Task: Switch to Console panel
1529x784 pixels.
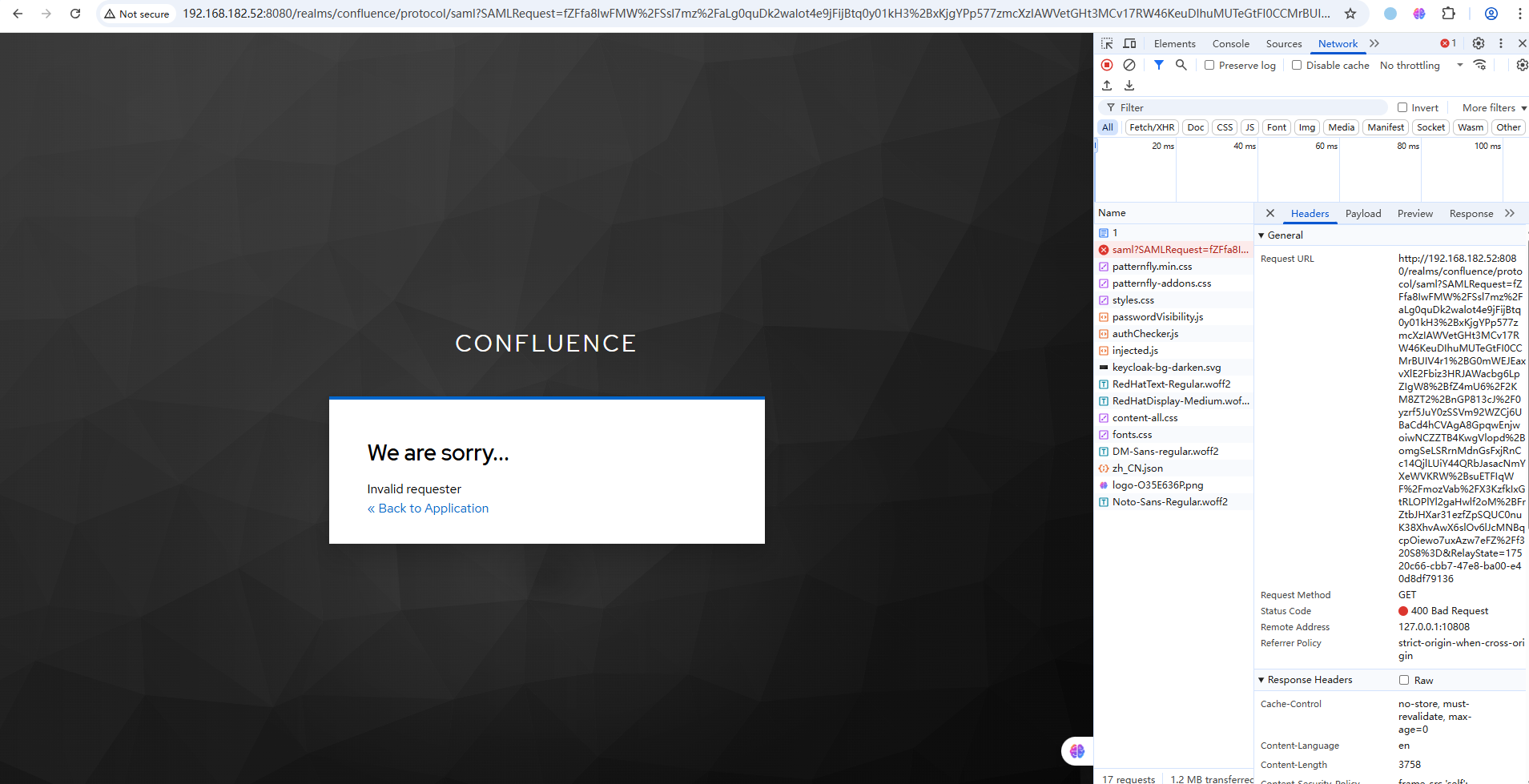Action: [x=1230, y=43]
